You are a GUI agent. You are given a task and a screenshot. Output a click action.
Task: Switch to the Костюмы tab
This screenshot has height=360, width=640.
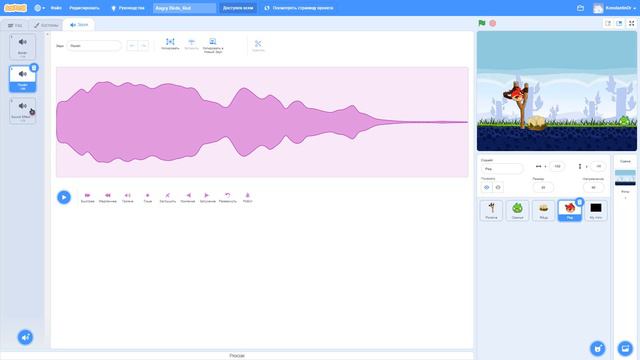(46, 25)
